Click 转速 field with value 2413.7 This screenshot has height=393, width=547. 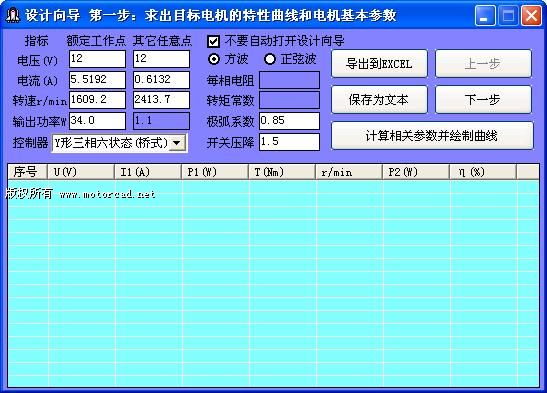[x=162, y=100]
